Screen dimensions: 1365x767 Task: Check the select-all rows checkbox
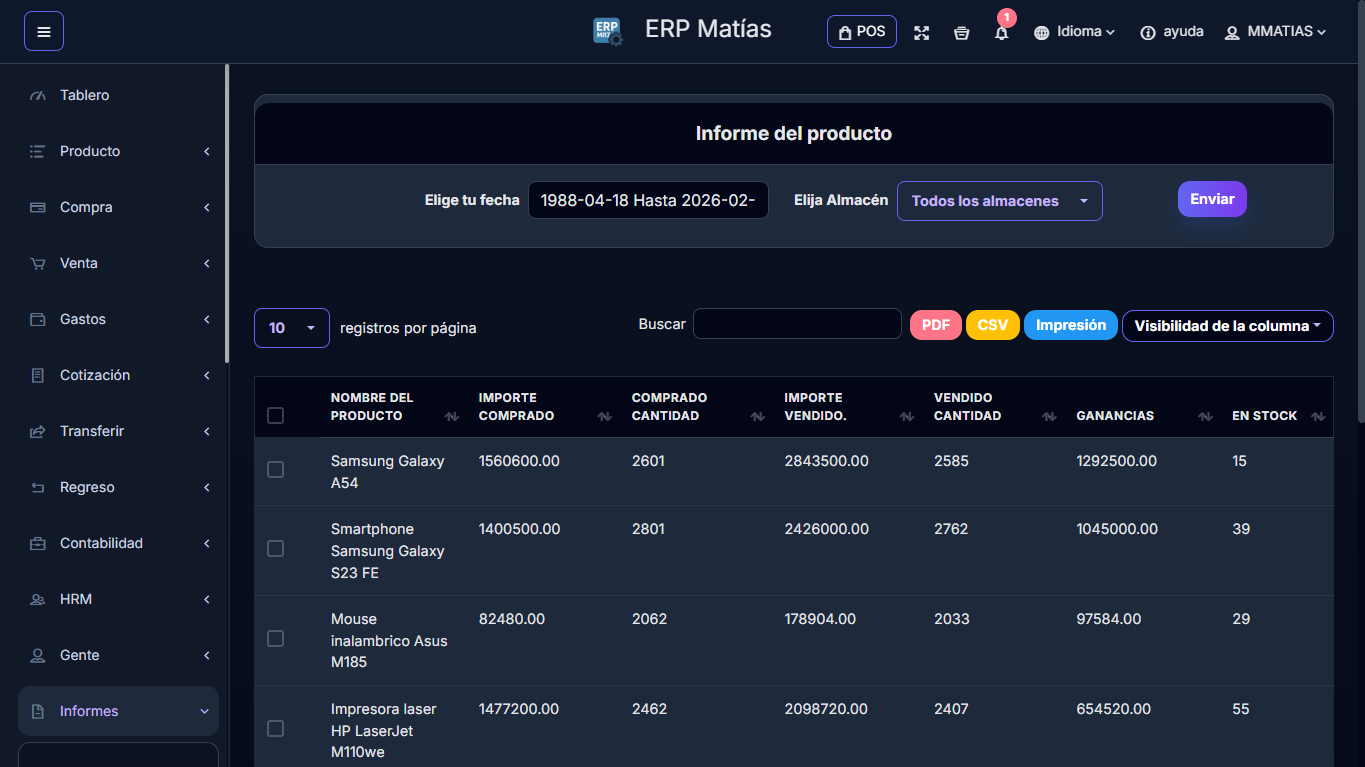[276, 415]
